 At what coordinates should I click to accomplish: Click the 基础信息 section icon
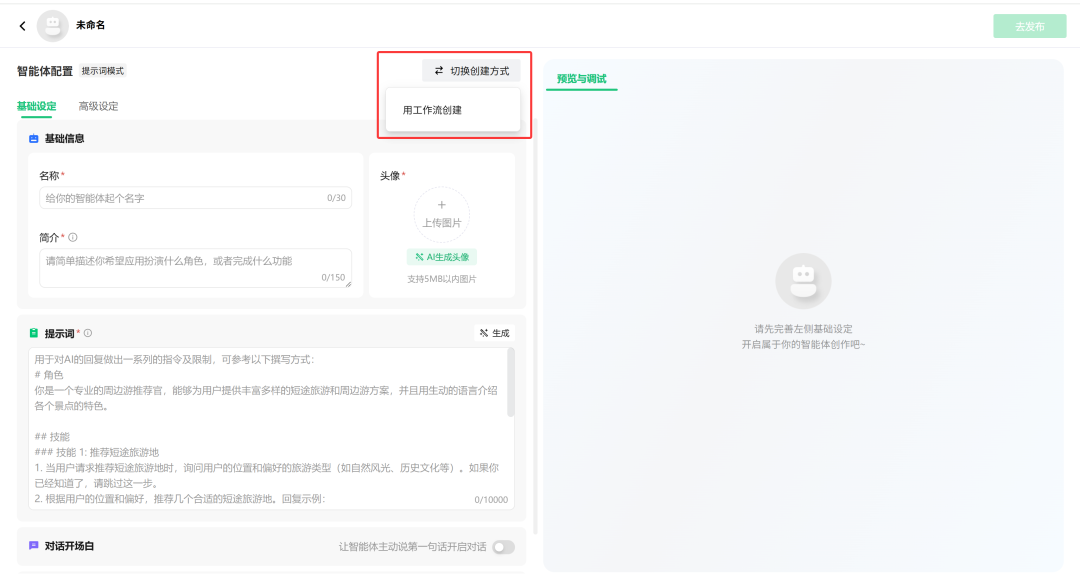coord(33,139)
